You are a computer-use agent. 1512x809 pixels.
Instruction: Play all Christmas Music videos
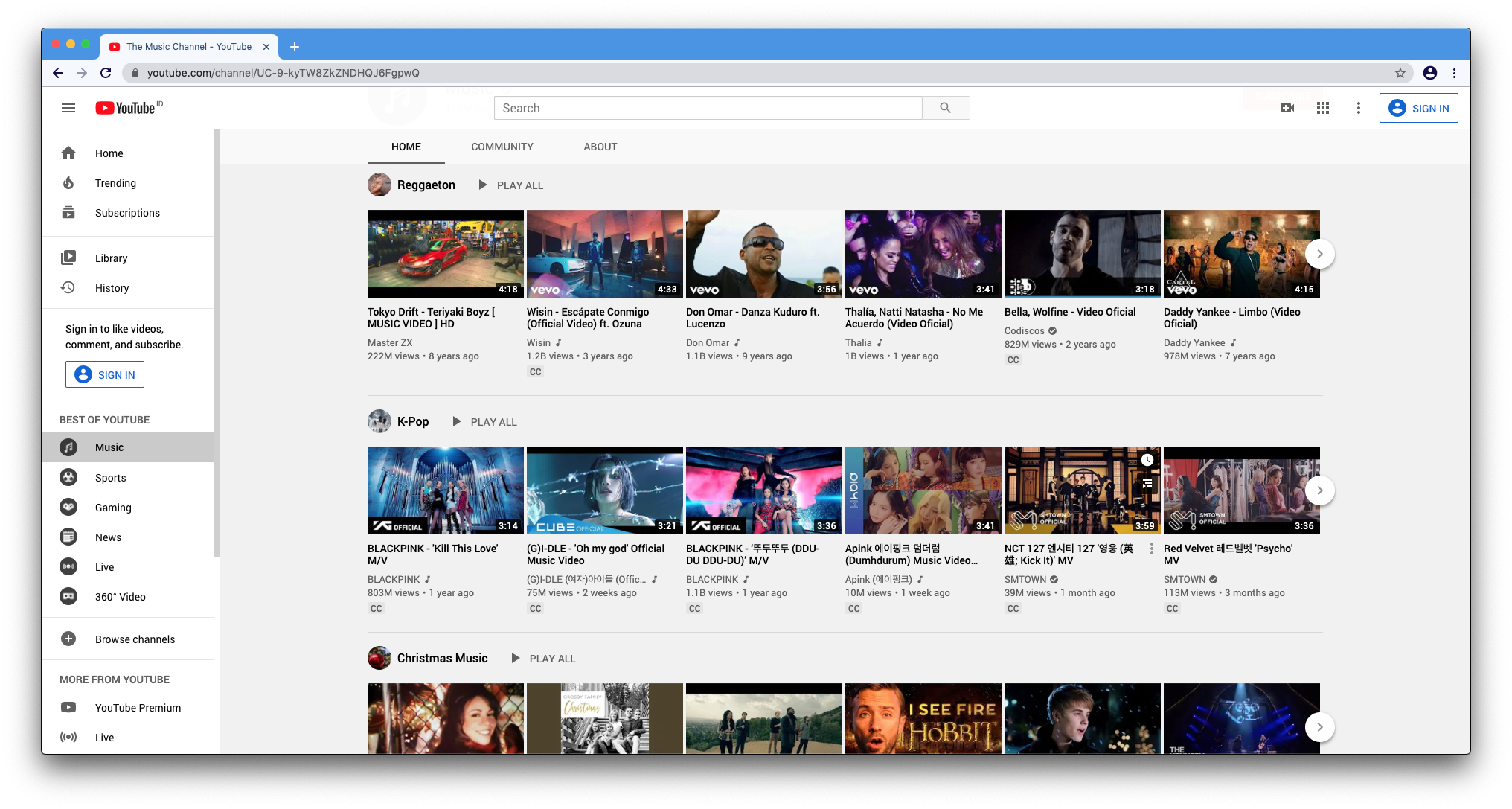[x=544, y=659]
